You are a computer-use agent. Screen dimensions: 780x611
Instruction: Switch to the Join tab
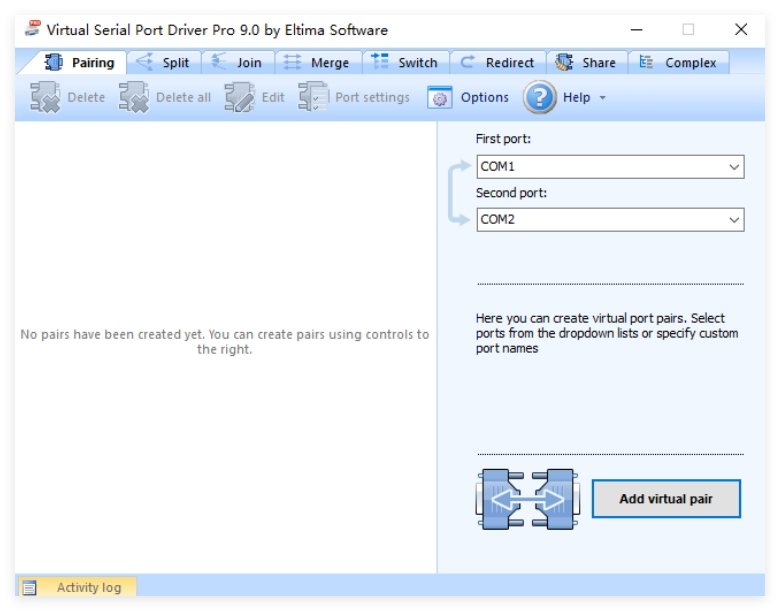point(238,63)
